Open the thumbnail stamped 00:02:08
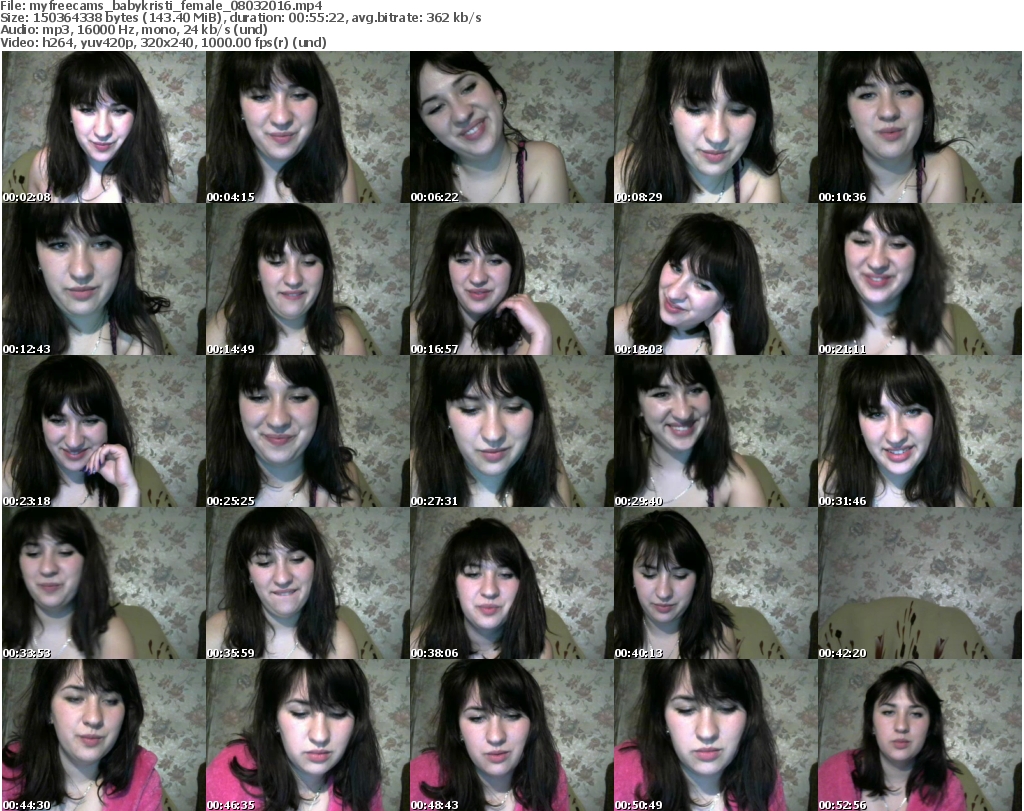Image resolution: width=1024 pixels, height=811 pixels. tap(104, 127)
